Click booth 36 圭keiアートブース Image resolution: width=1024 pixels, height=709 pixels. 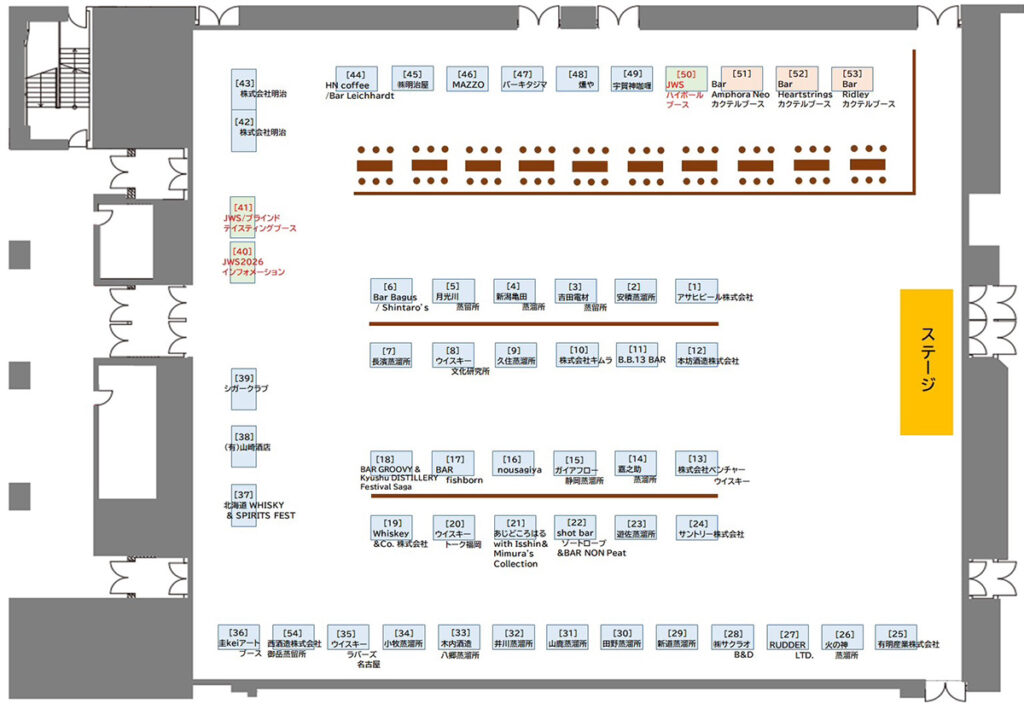[239, 638]
